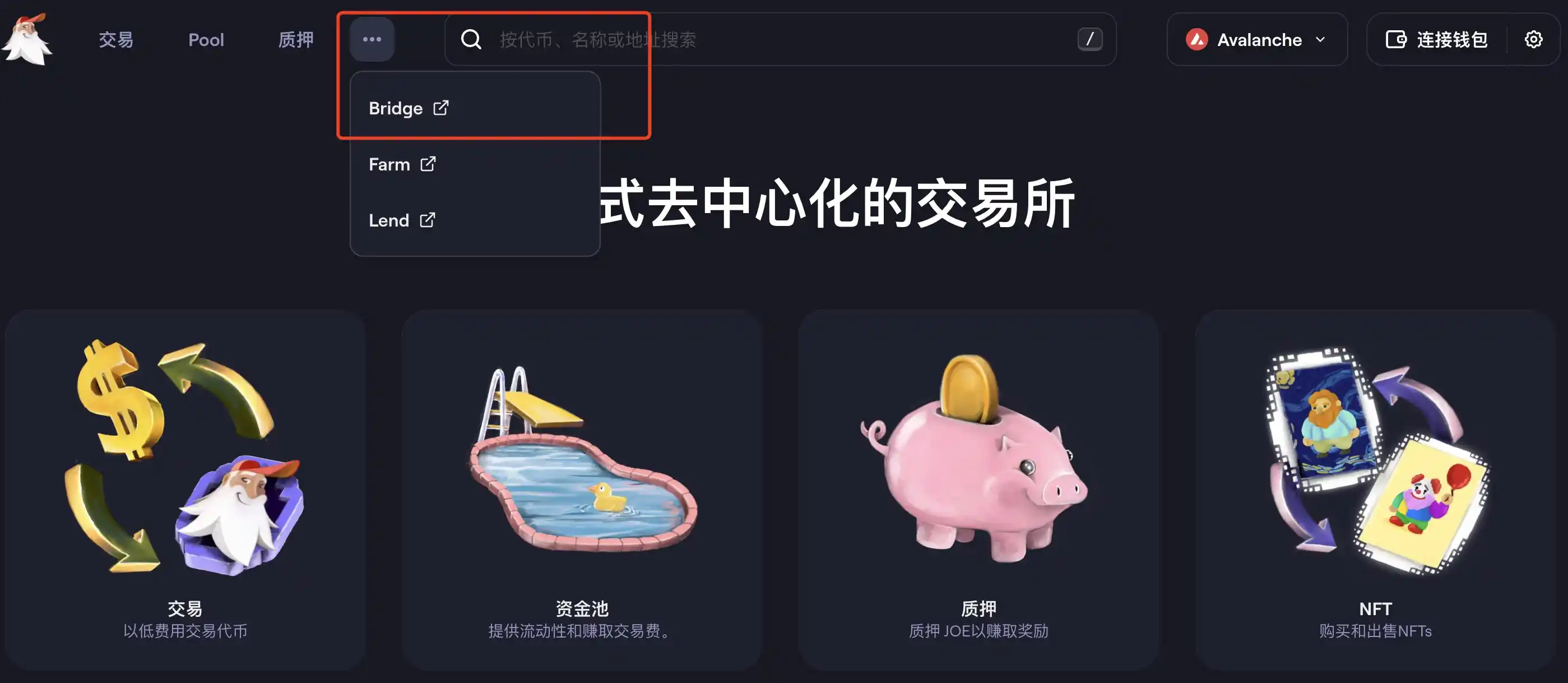Click the Lend external link icon

(x=428, y=220)
